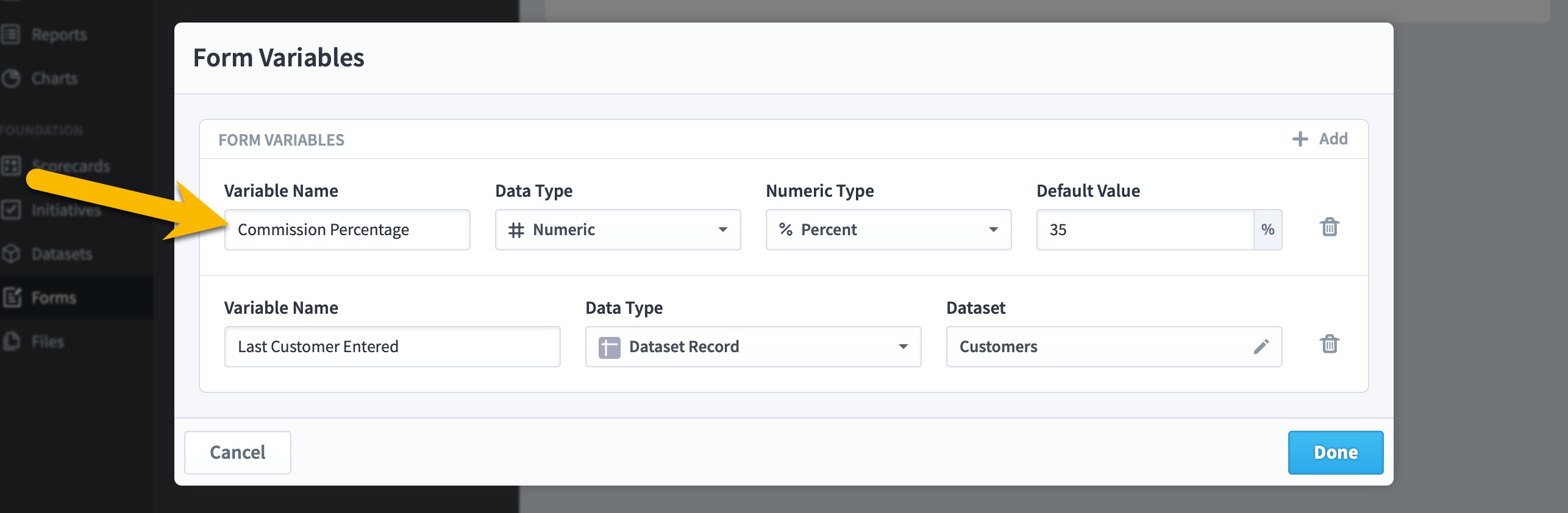
Task: Open Forms in the sidebar menu
Action: click(54, 298)
